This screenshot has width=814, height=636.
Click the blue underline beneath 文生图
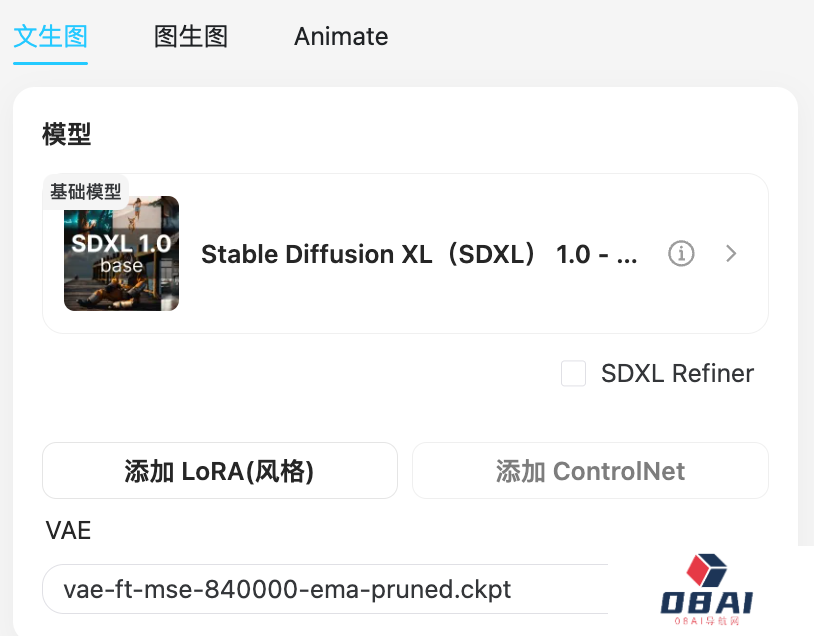50,62
